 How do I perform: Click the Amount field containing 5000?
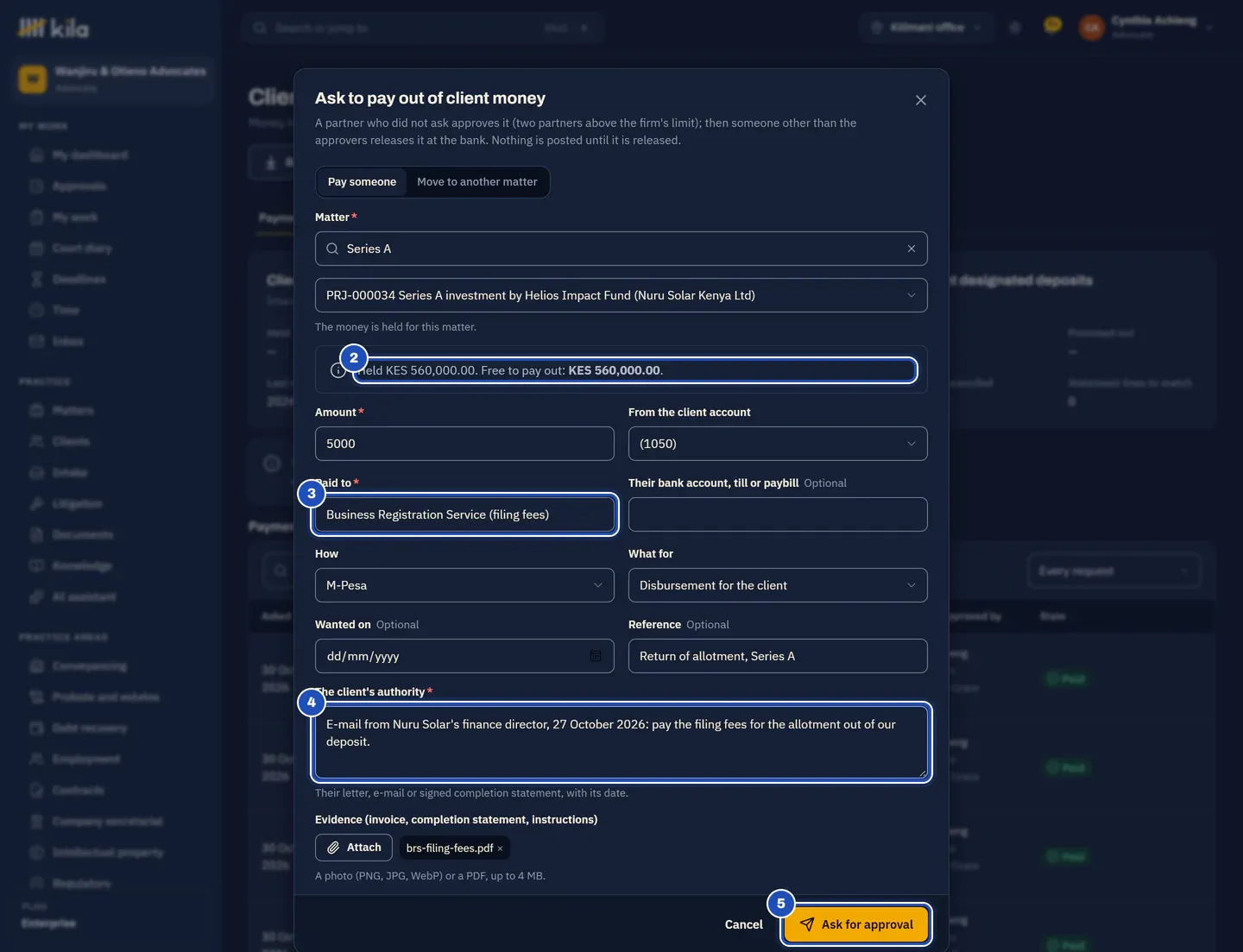(464, 444)
